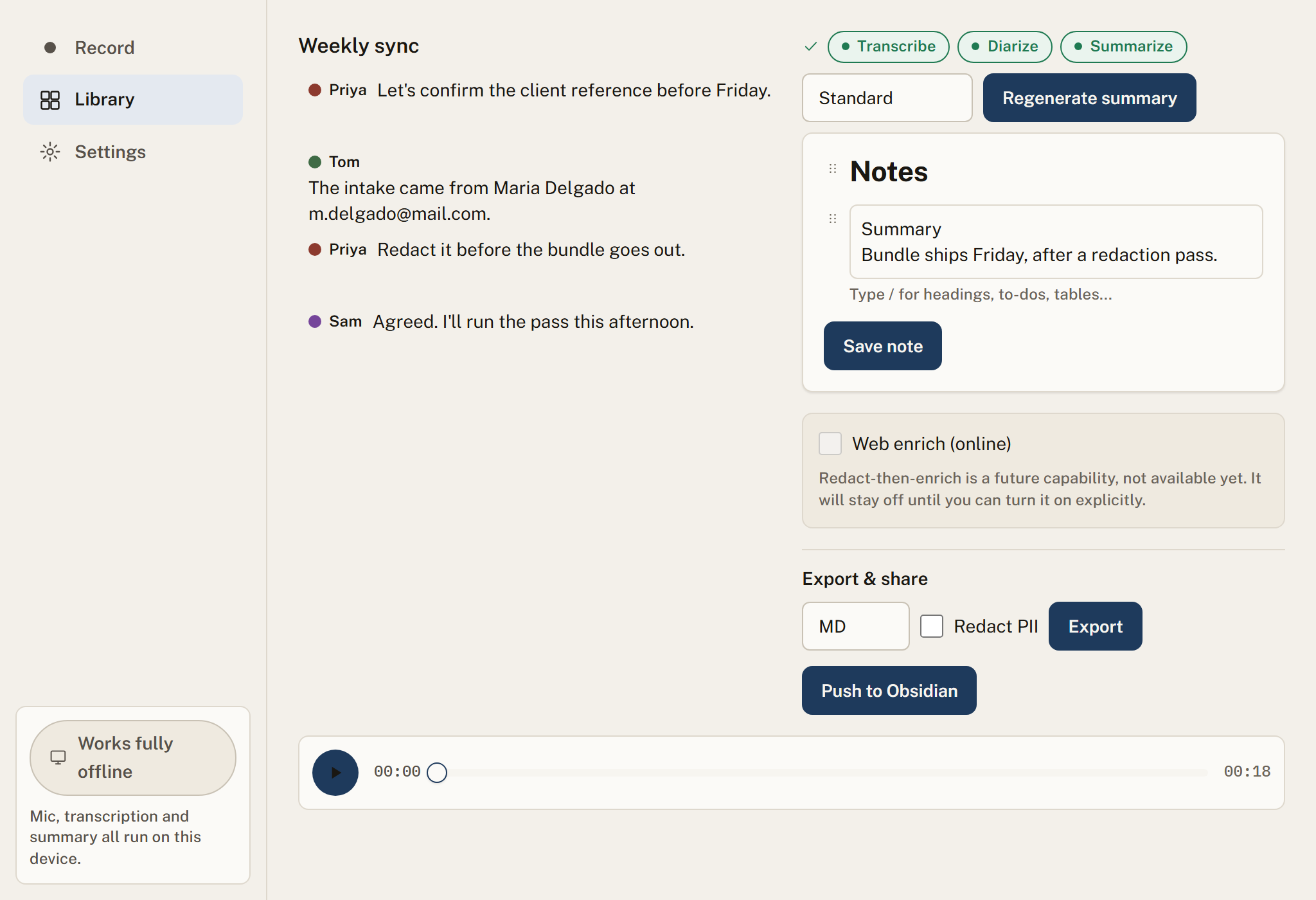Open the Standard summary style dropdown

pos(887,98)
